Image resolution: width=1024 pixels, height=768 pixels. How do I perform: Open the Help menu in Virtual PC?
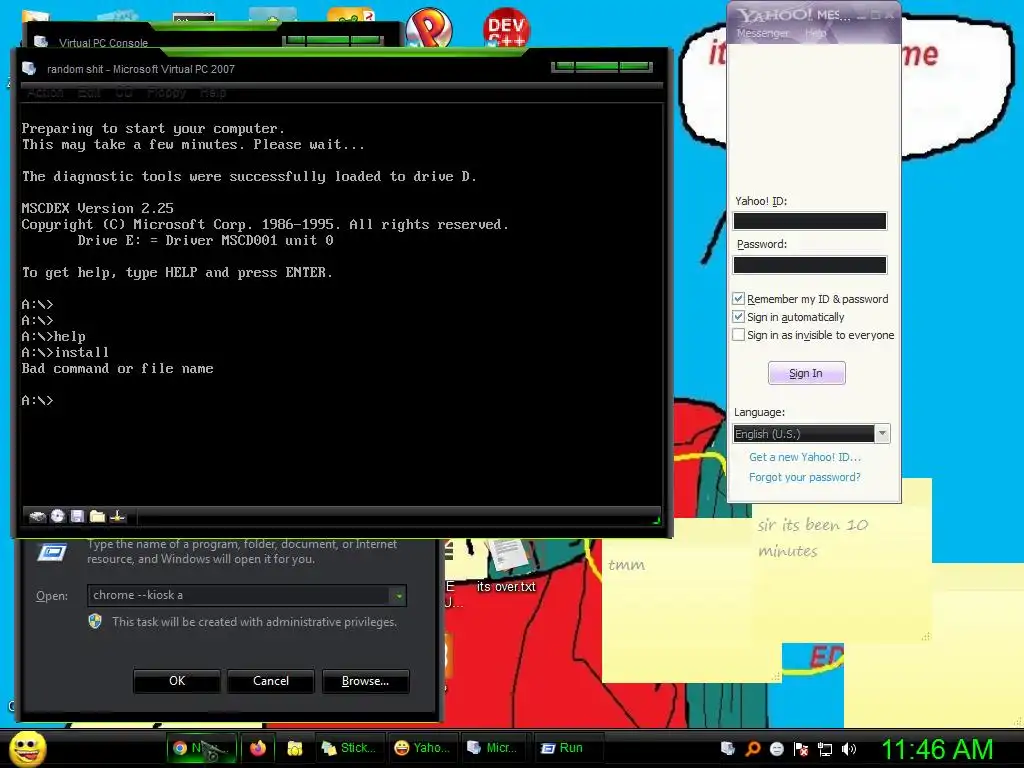click(x=213, y=93)
